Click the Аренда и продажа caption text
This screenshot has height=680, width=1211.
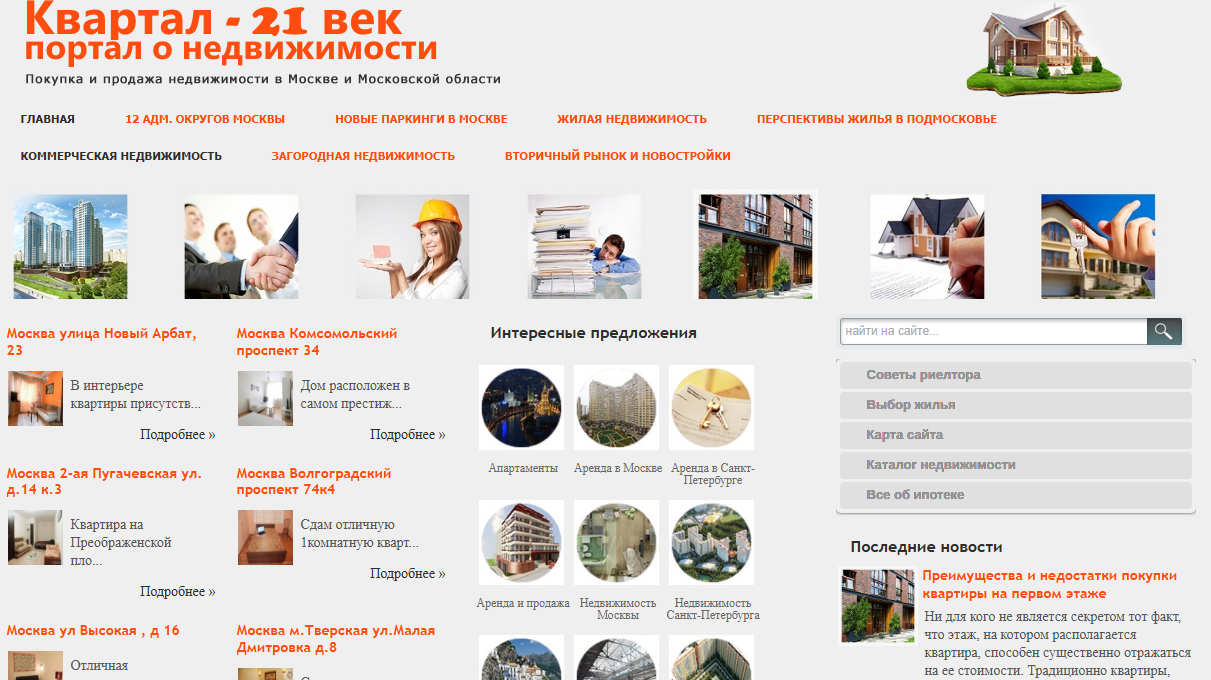(x=523, y=603)
